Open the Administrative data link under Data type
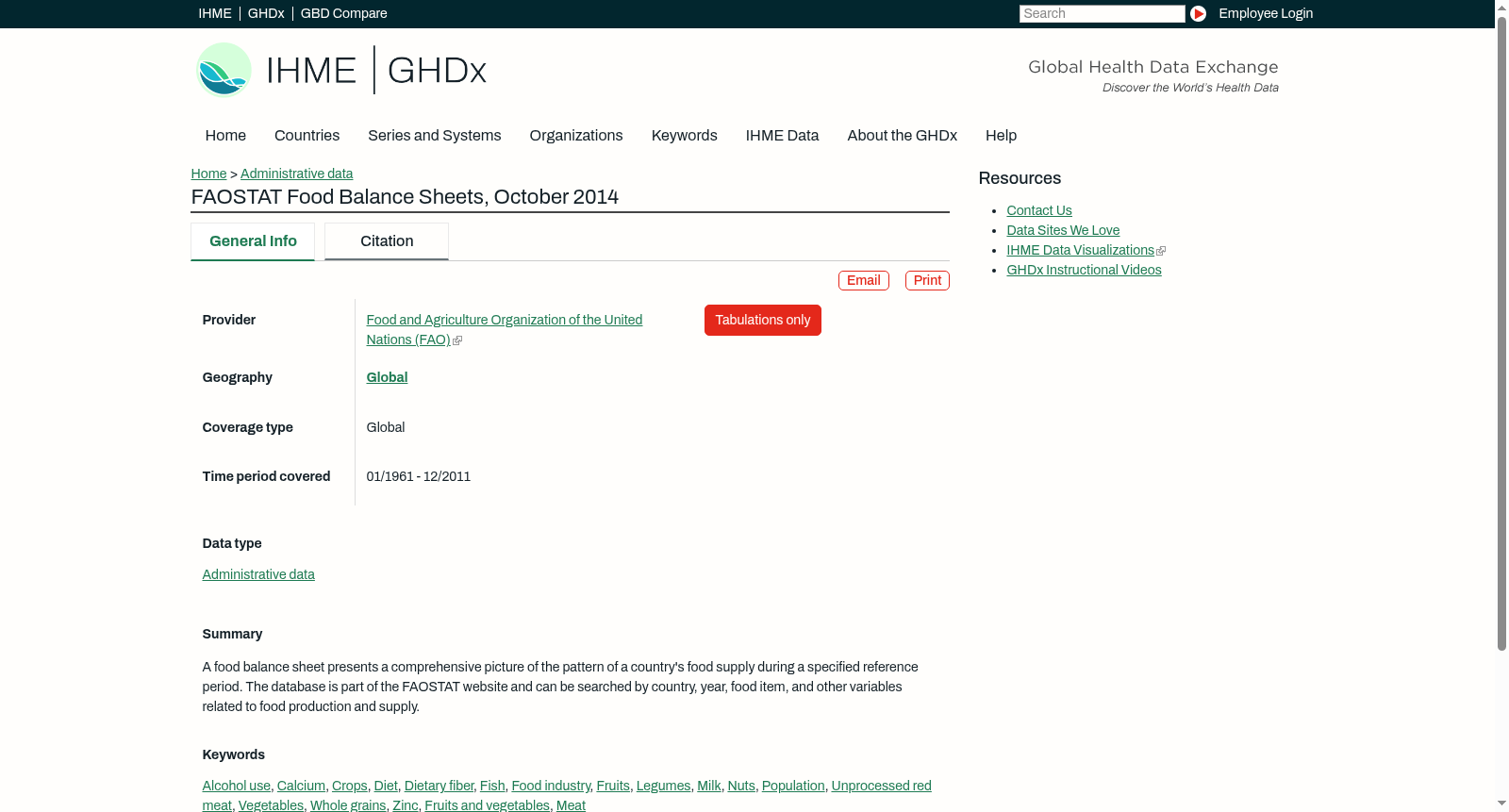The height and width of the screenshot is (812, 1509). pyautogui.click(x=258, y=574)
